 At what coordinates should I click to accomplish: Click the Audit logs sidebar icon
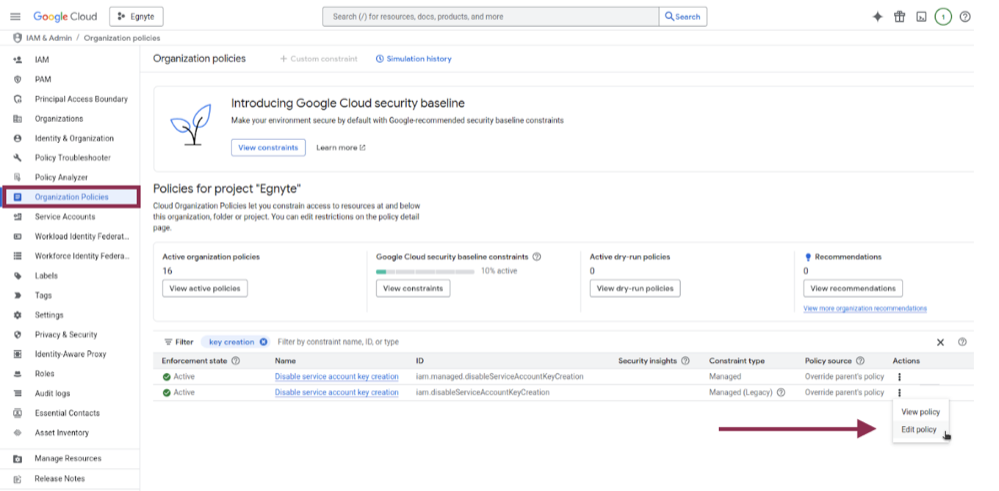18,394
